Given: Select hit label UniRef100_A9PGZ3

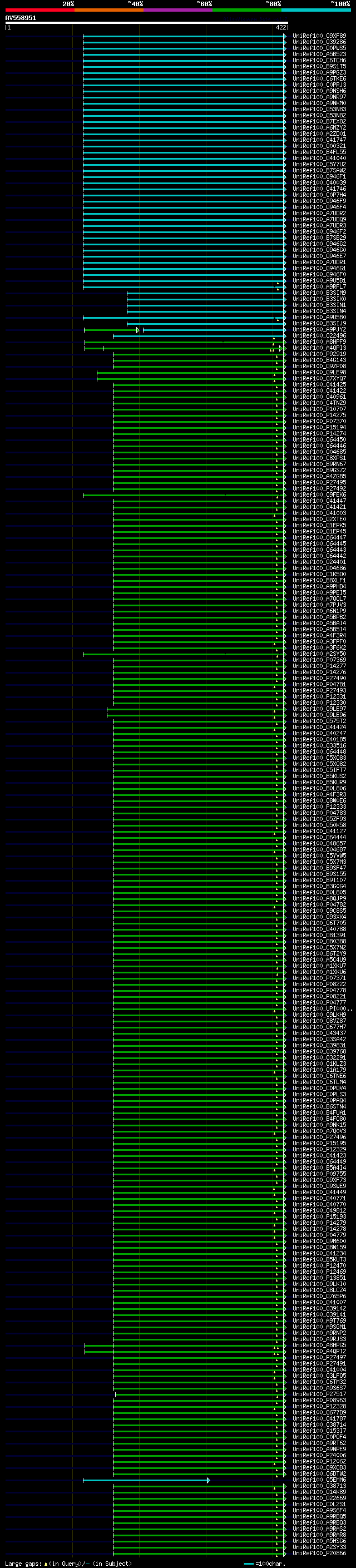Looking at the screenshot, I should click(319, 72).
